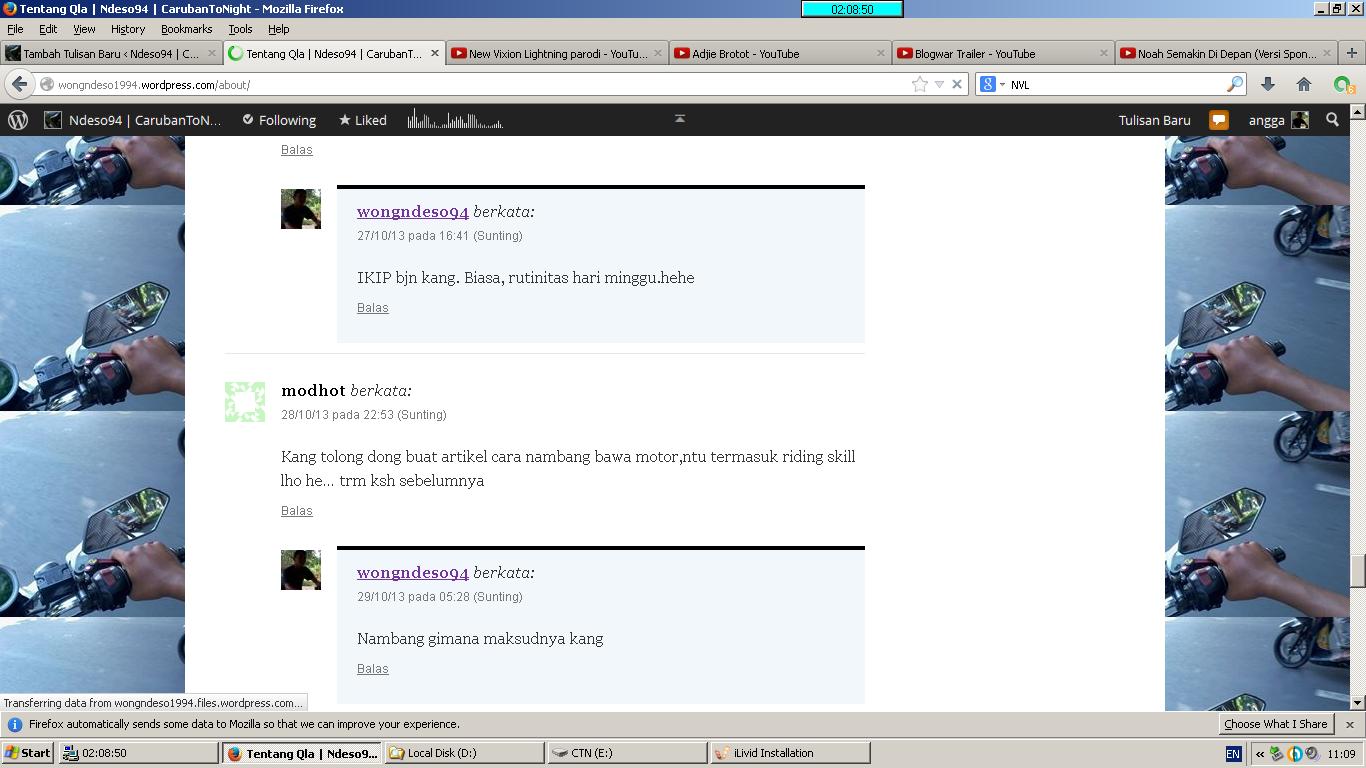Show hidden system tray icons
Image resolution: width=1366 pixels, height=768 pixels.
click(1259, 754)
